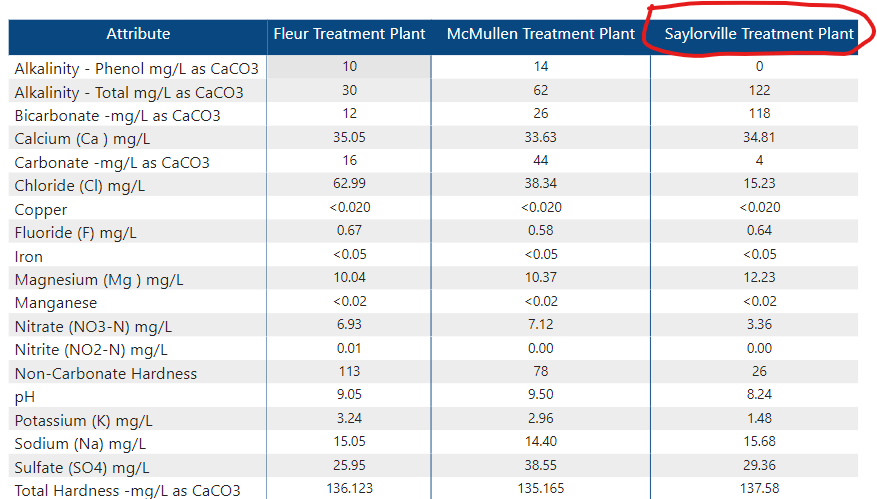Click the Attribute column header
This screenshot has height=499, width=877.
(138, 34)
